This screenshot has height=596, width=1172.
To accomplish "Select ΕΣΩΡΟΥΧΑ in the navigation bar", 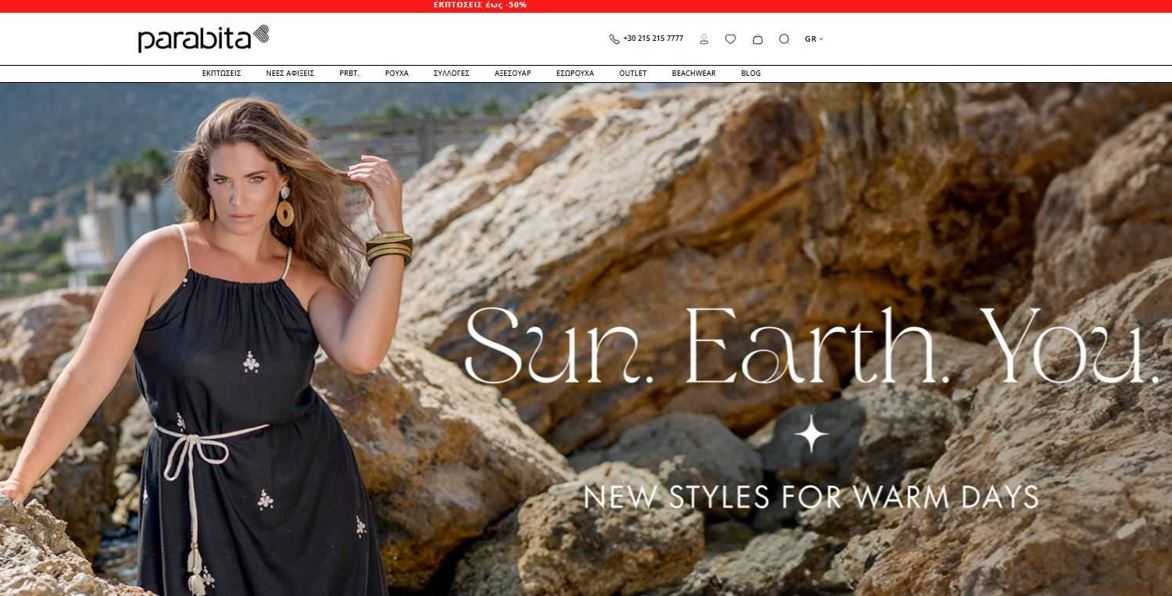I will click(x=575, y=73).
